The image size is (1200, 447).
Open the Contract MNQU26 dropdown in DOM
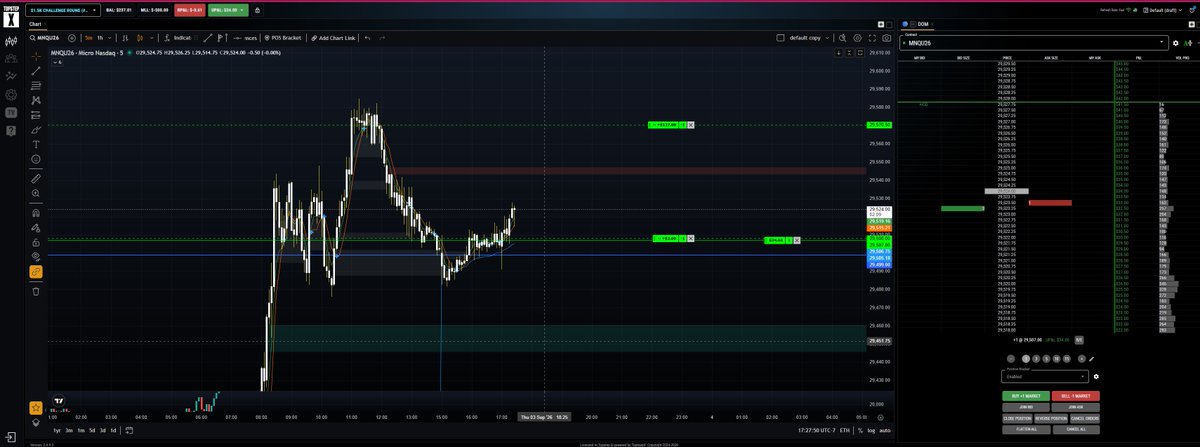point(1034,43)
